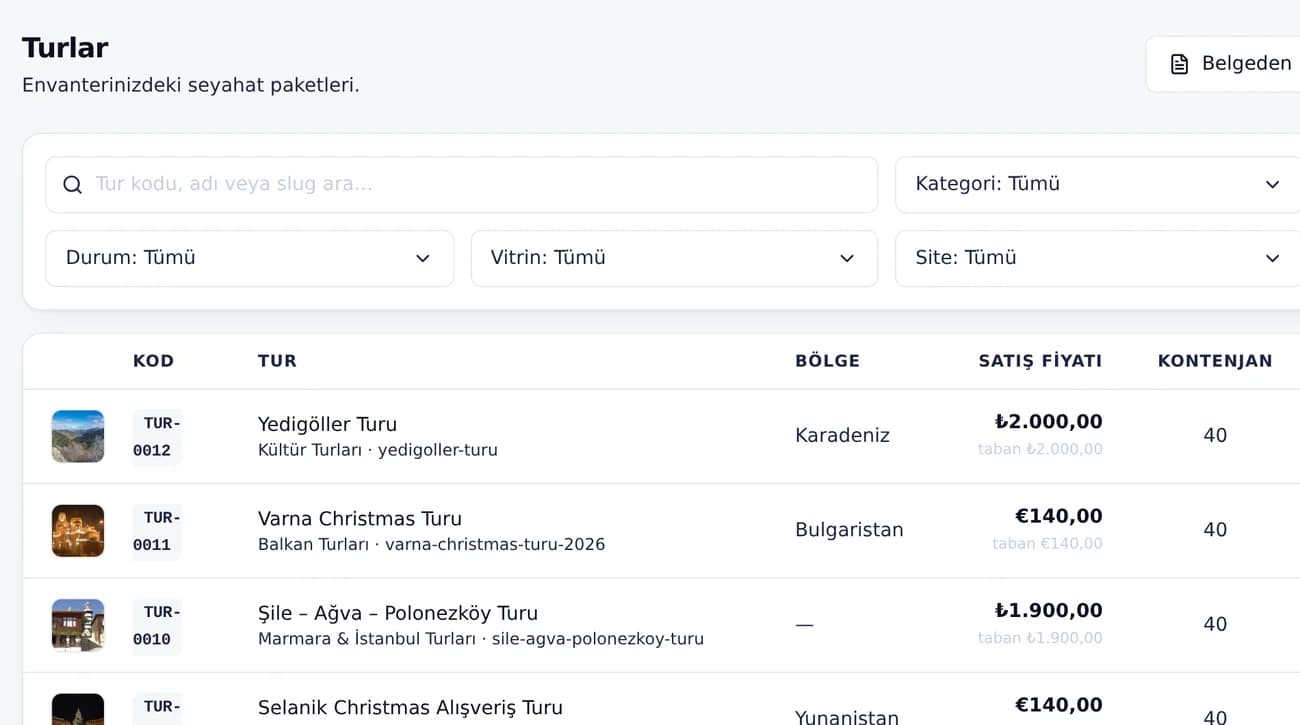Expand the Site: Tümü filter
Screen dimensions: 1300x725
1098,258
